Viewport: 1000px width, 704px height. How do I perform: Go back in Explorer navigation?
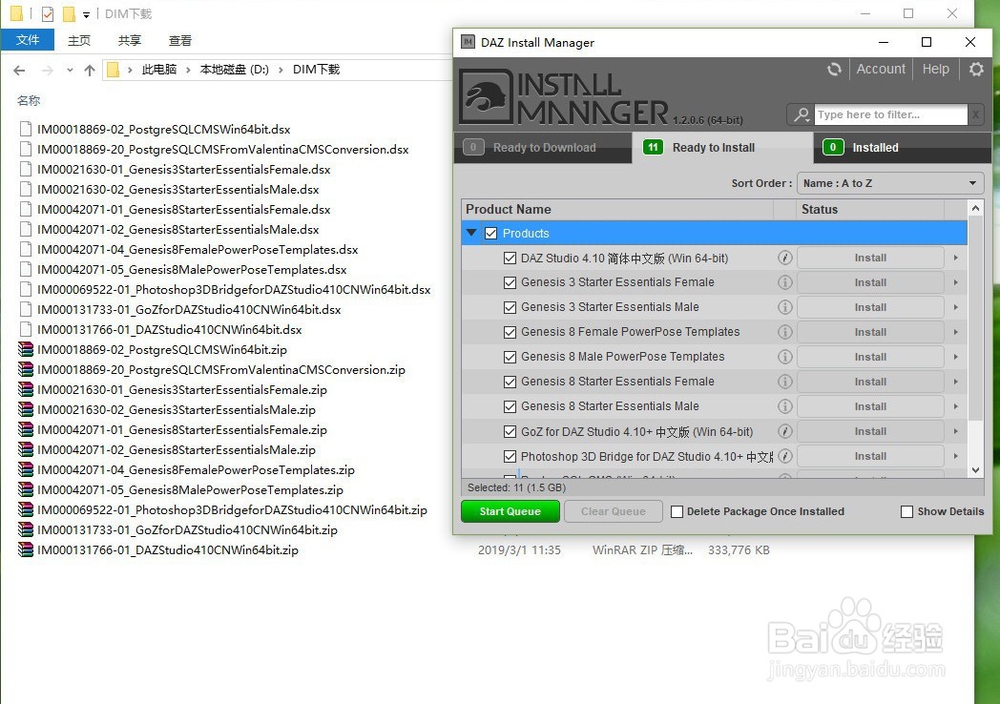20,70
